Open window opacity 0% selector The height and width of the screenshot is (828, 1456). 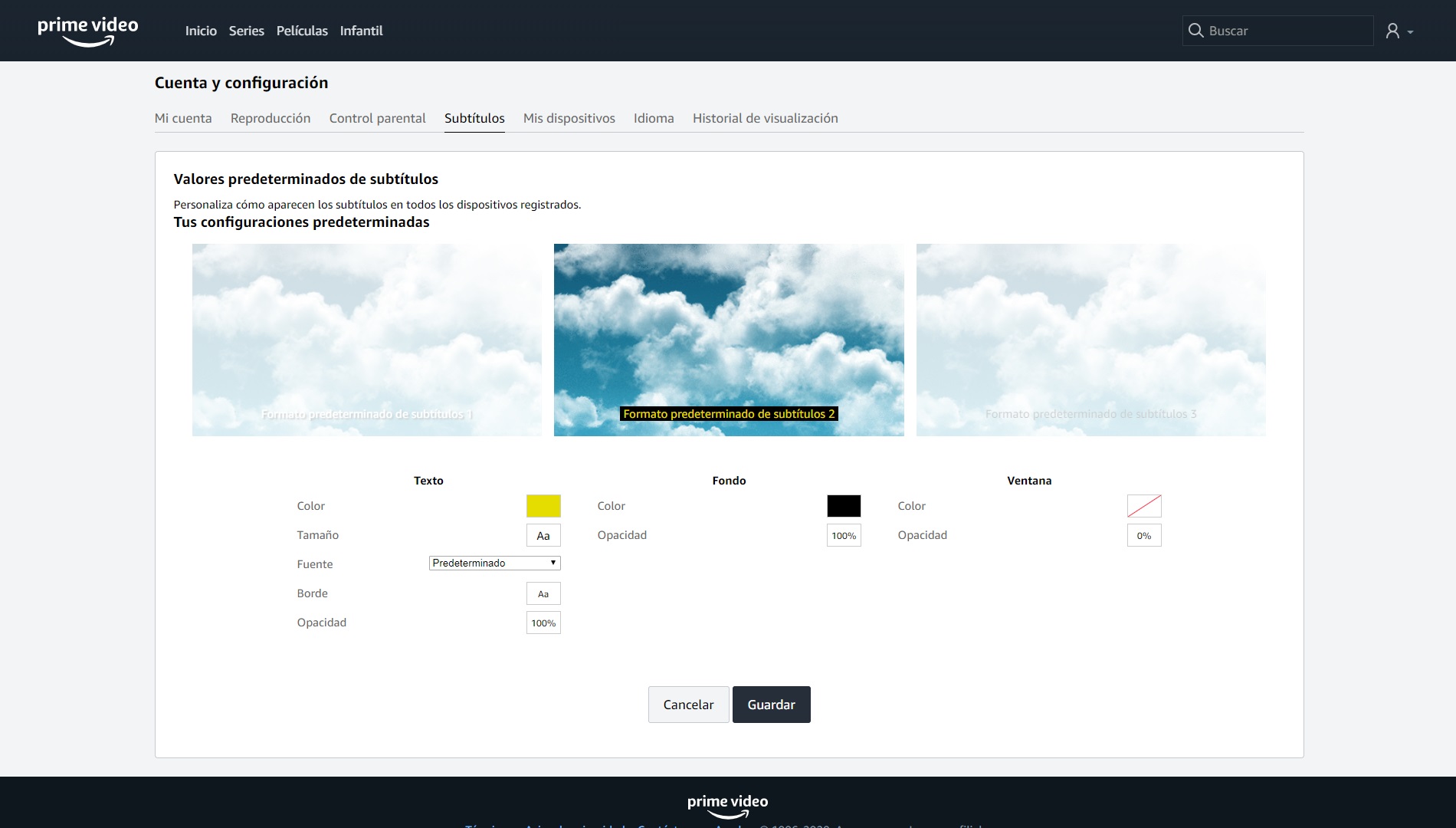click(1144, 535)
